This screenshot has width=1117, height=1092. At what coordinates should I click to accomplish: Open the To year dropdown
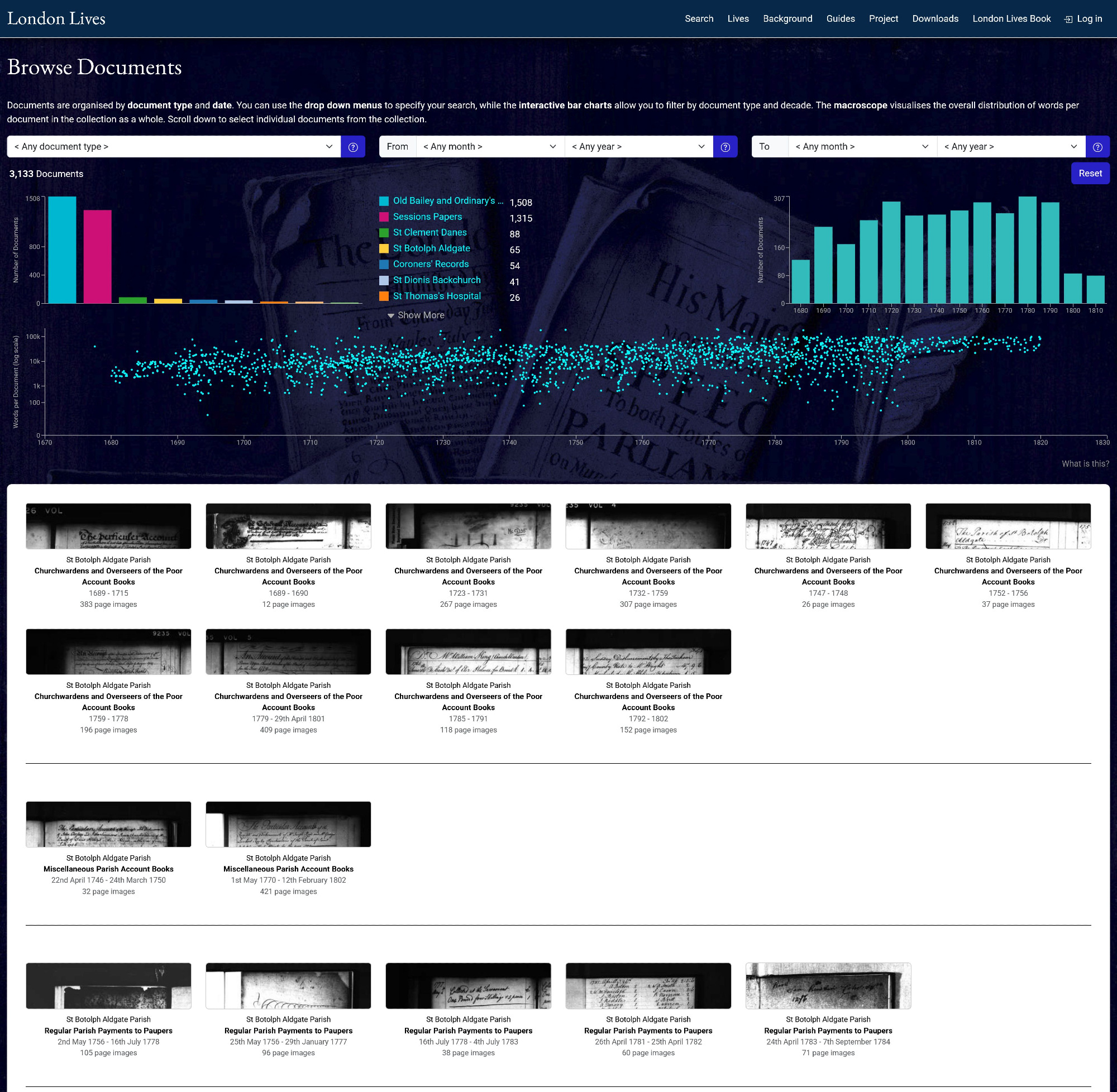tap(1010, 147)
